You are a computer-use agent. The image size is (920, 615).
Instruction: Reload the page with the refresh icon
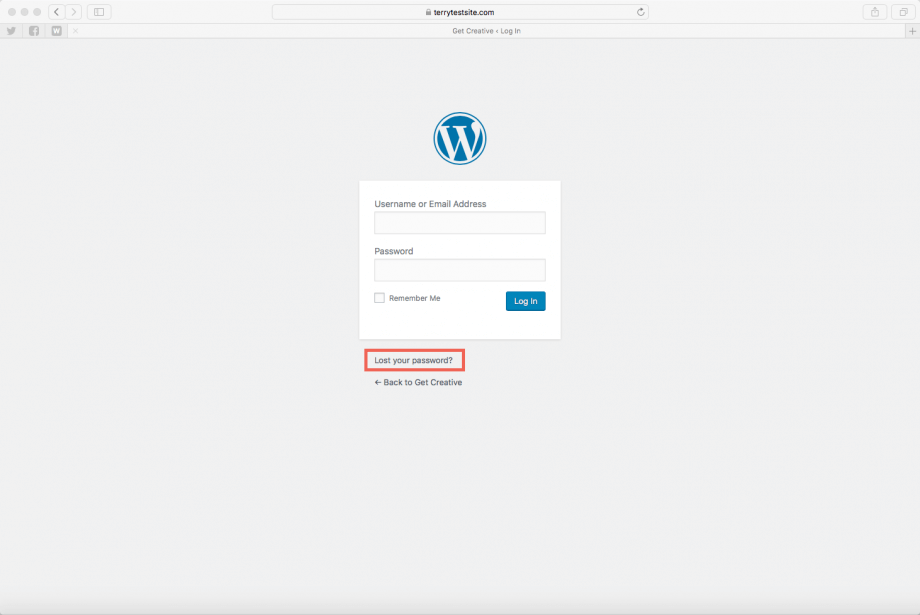pyautogui.click(x=641, y=12)
